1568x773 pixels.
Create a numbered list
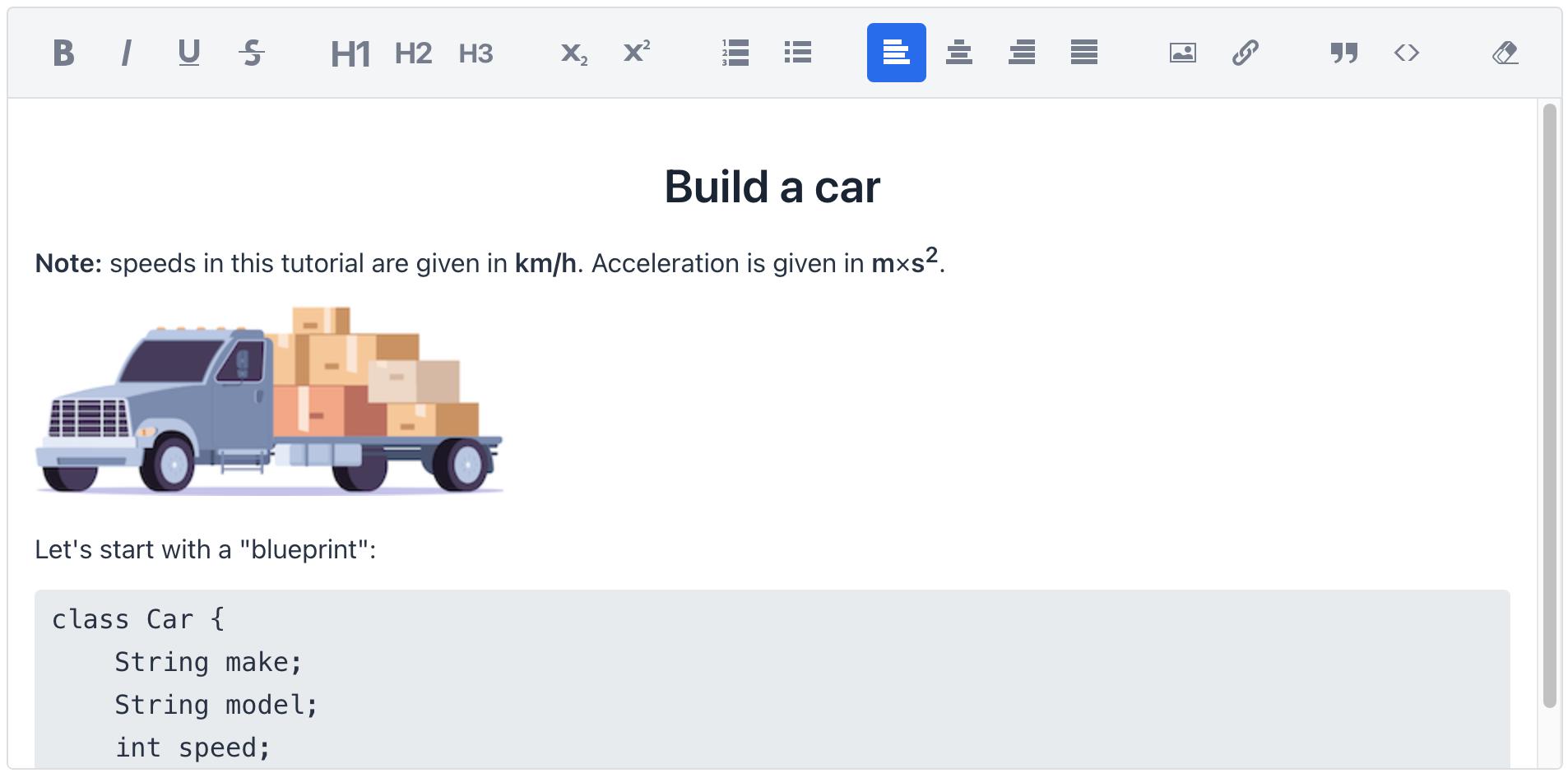(735, 53)
